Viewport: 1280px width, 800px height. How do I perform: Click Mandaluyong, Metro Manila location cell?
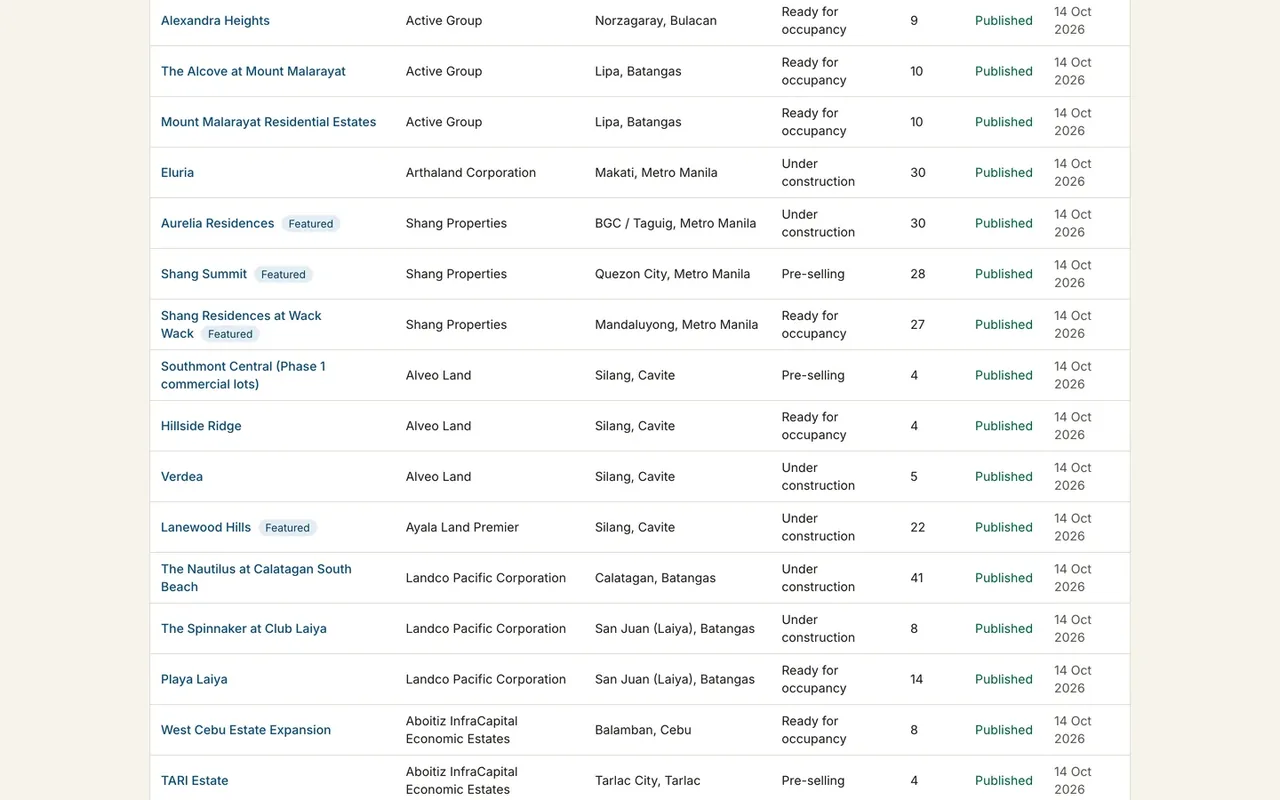pyautogui.click(x=676, y=325)
